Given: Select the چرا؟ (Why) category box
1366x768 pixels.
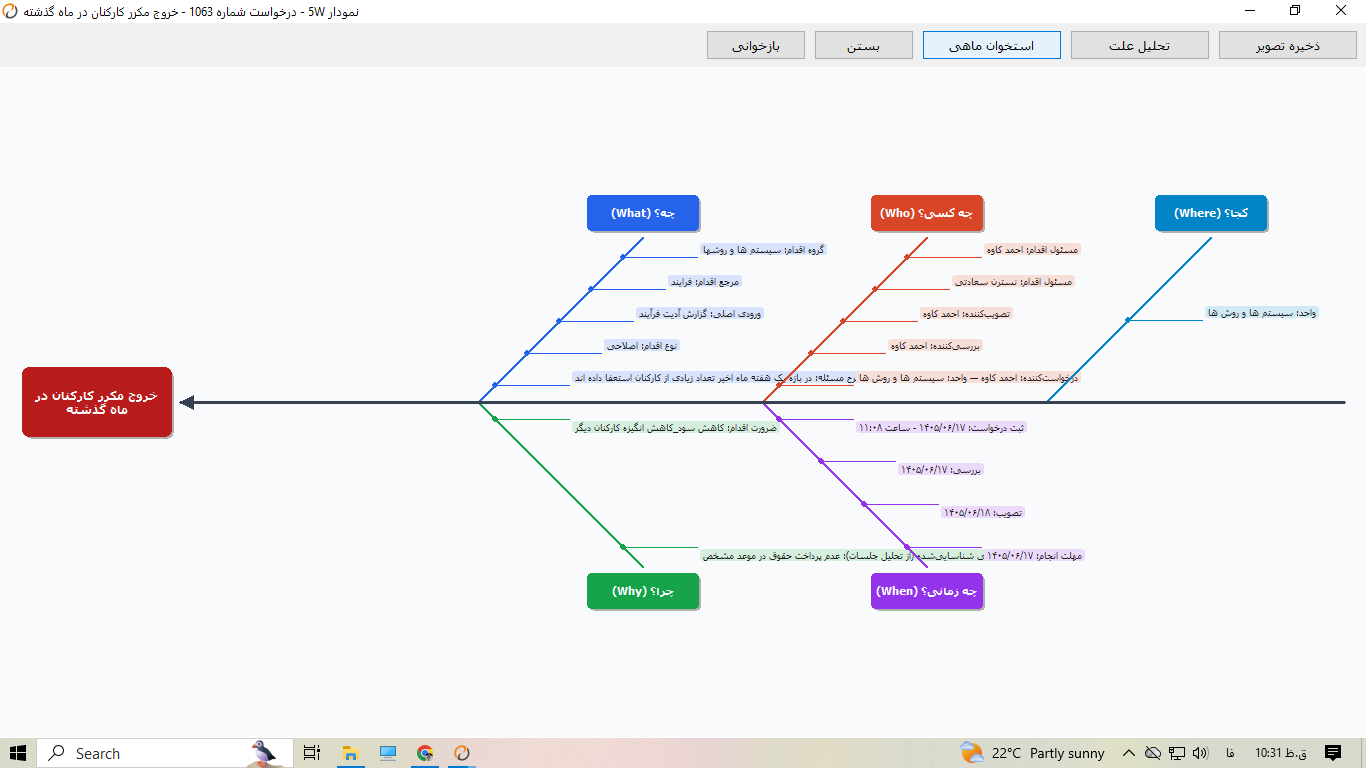Looking at the screenshot, I should click(643, 591).
